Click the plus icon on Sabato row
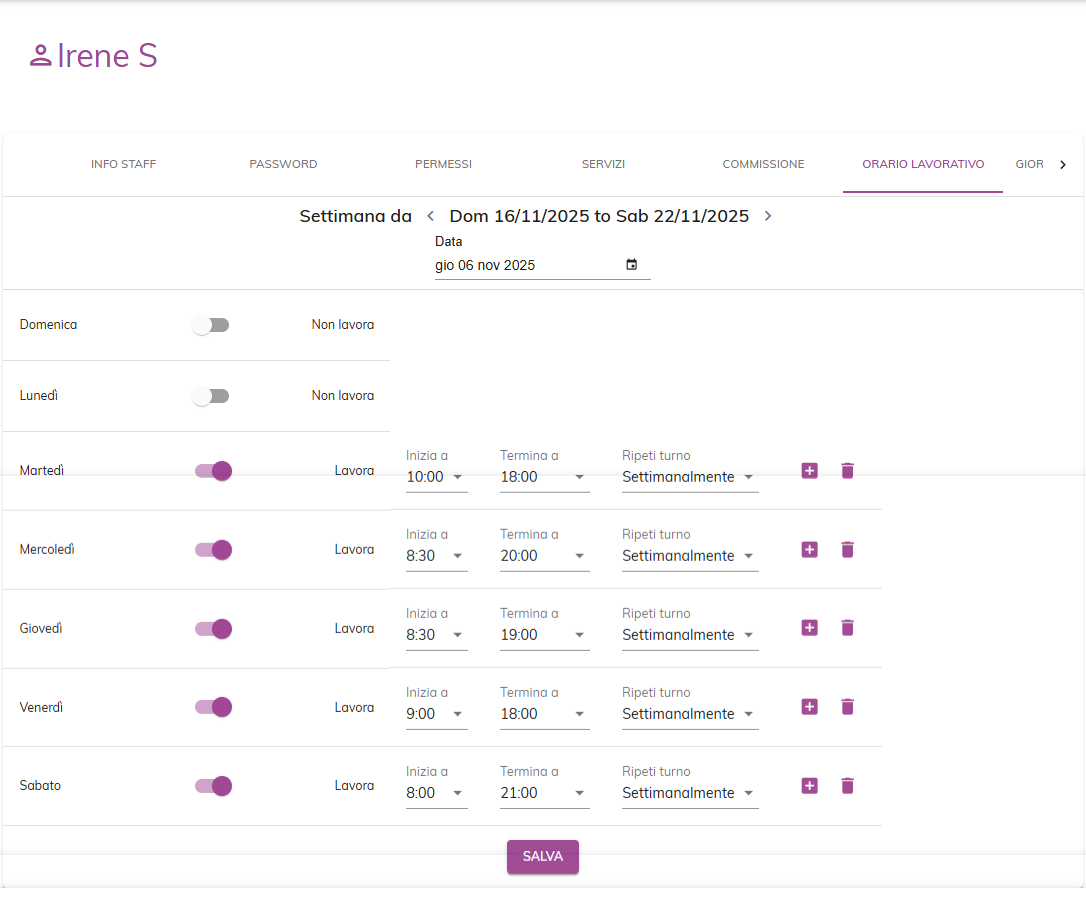Image resolution: width=1086 pixels, height=901 pixels. click(x=809, y=786)
